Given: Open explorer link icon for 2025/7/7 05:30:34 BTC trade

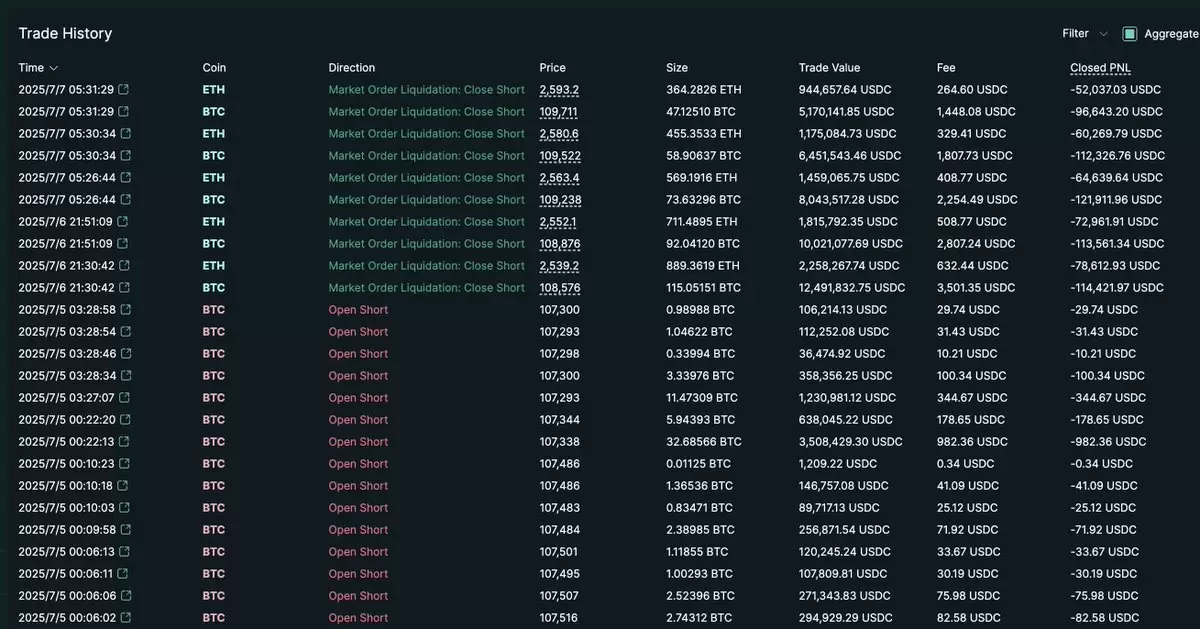Looking at the screenshot, I should coord(126,156).
